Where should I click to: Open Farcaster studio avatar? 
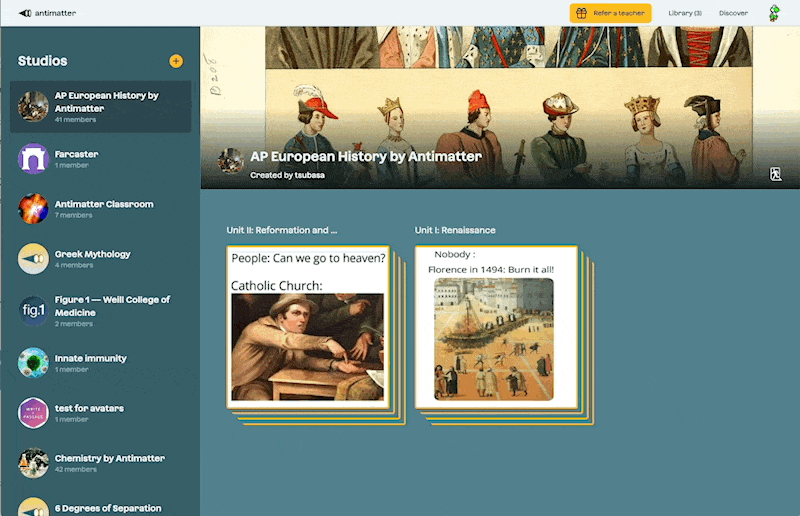coord(33,158)
